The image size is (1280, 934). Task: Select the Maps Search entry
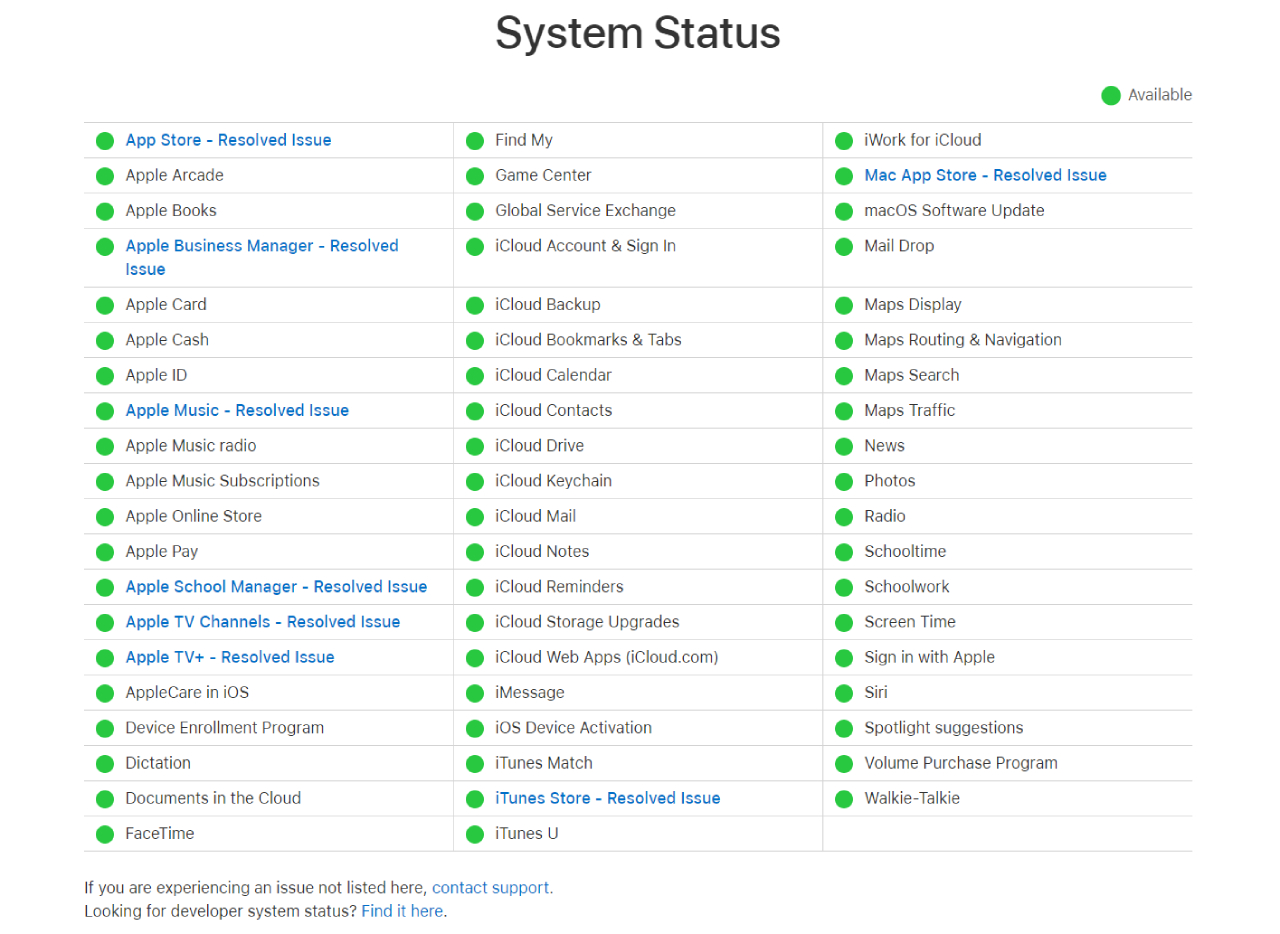pos(911,375)
